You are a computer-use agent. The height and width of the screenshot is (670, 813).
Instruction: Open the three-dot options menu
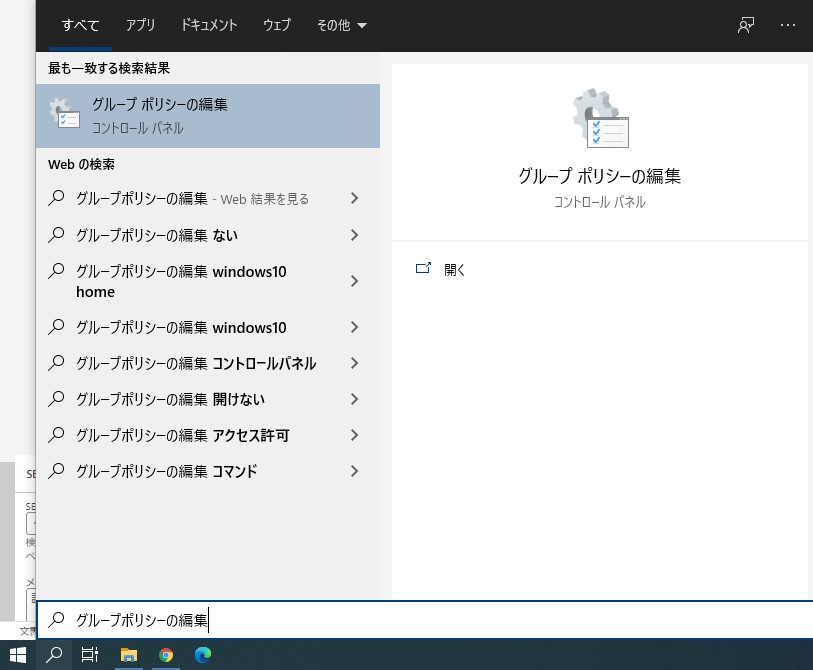point(788,25)
